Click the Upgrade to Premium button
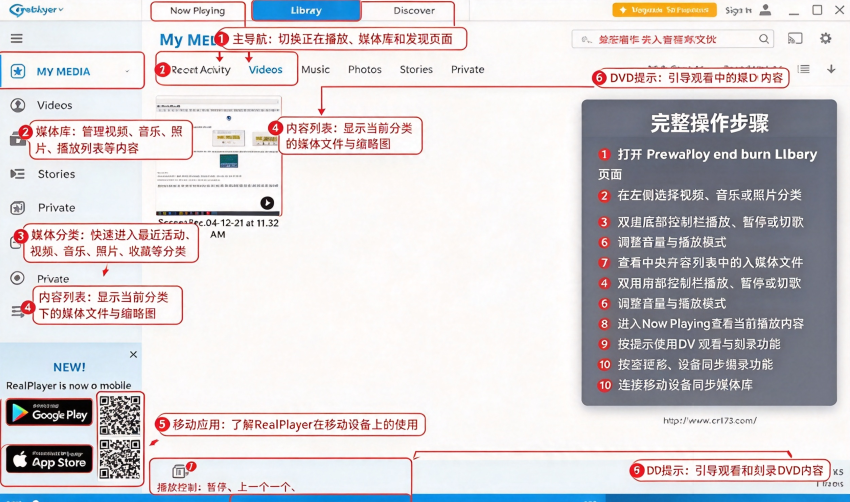850x502 pixels. coord(664,10)
